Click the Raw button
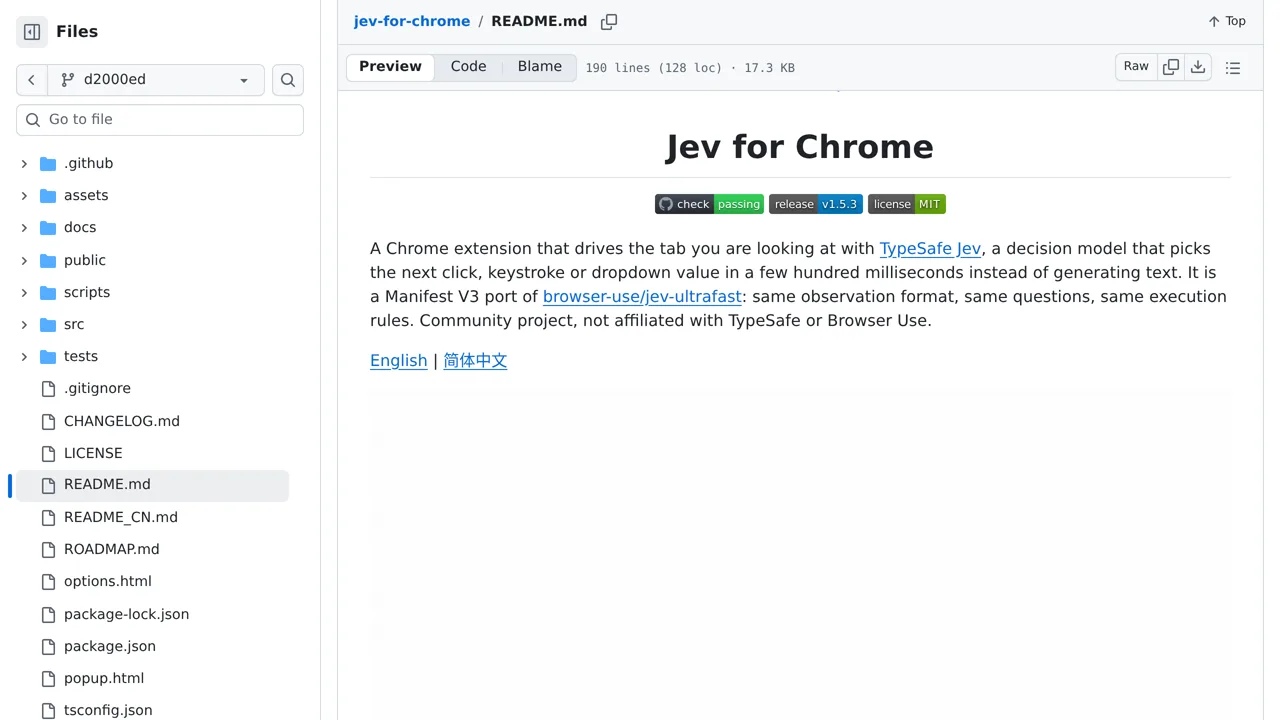Image resolution: width=1280 pixels, height=720 pixels. click(x=1136, y=67)
